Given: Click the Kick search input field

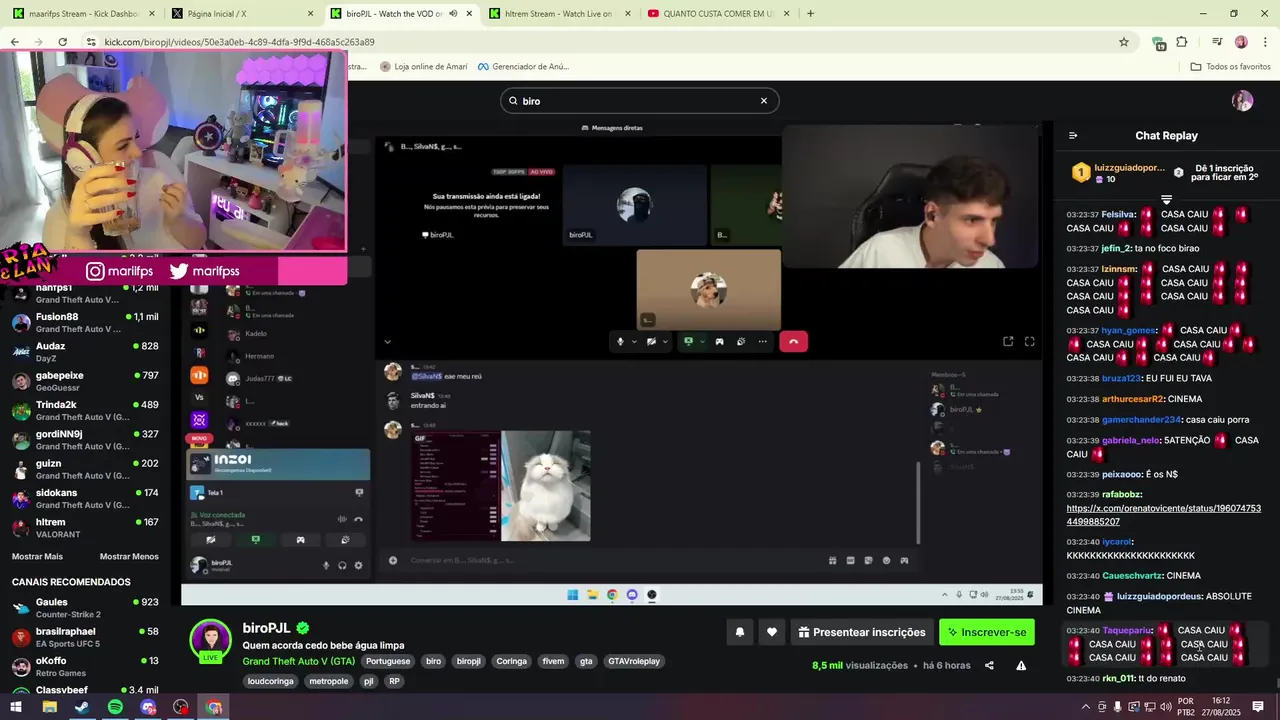Looking at the screenshot, I should click(x=638, y=101).
